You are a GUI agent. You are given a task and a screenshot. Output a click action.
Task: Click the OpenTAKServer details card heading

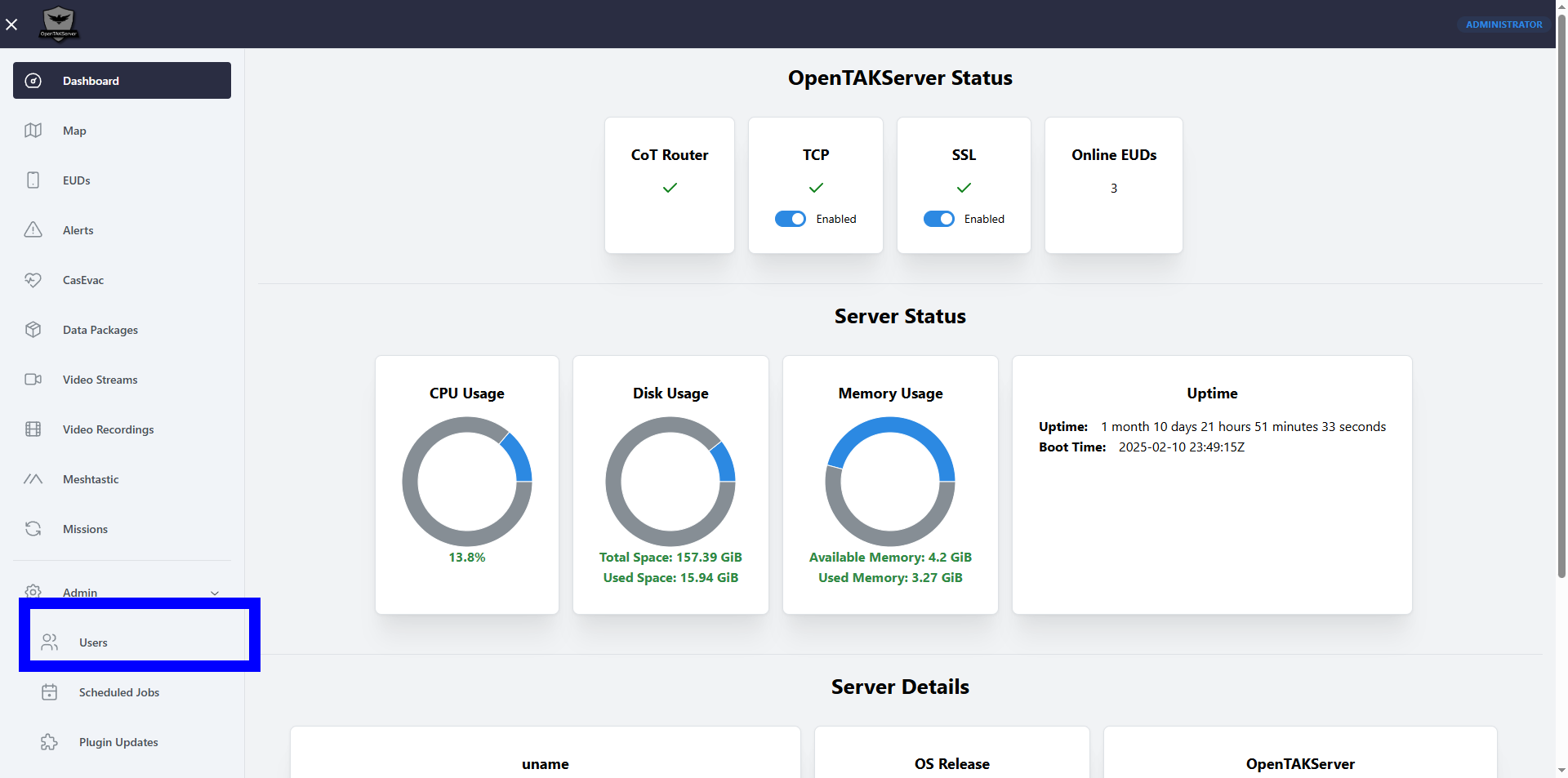1300,764
